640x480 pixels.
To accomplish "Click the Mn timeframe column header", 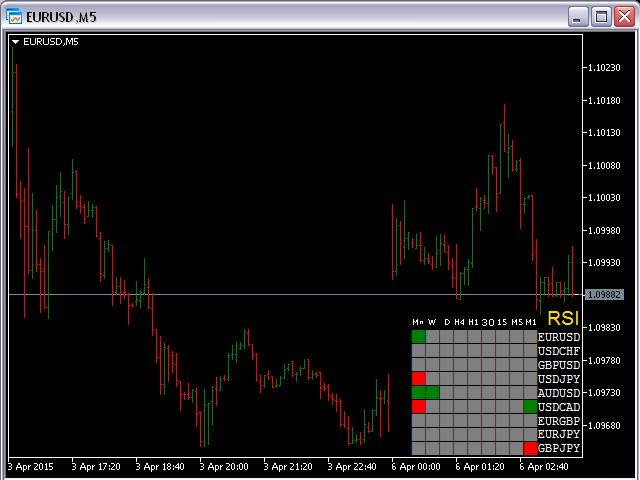I will pyautogui.click(x=418, y=322).
